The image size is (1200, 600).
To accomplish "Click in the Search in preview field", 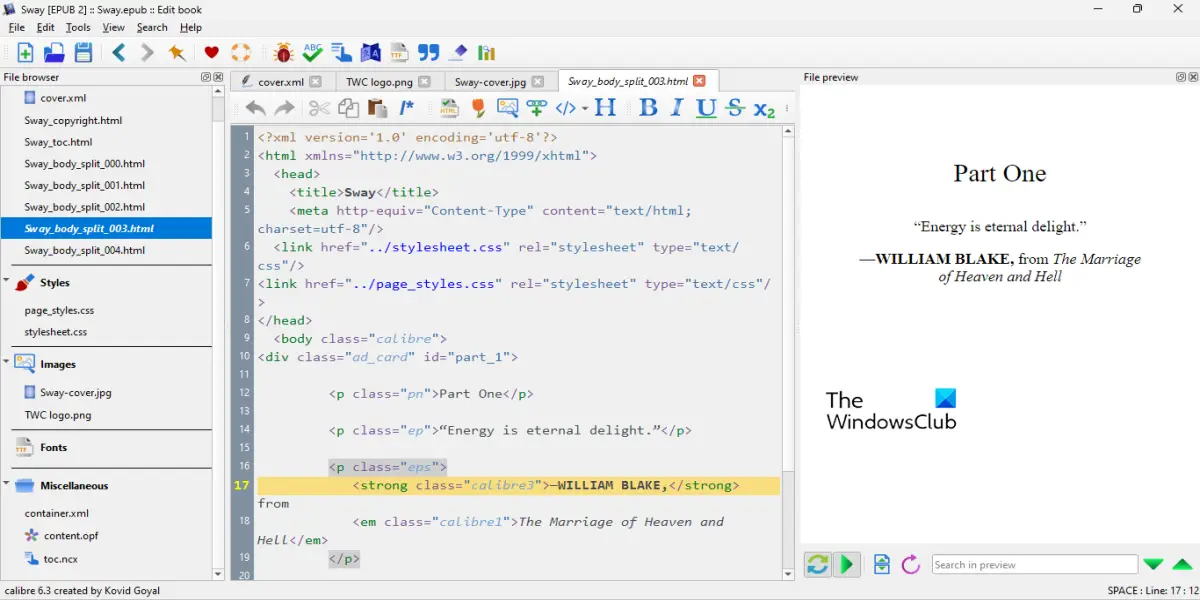I will 1035,565.
